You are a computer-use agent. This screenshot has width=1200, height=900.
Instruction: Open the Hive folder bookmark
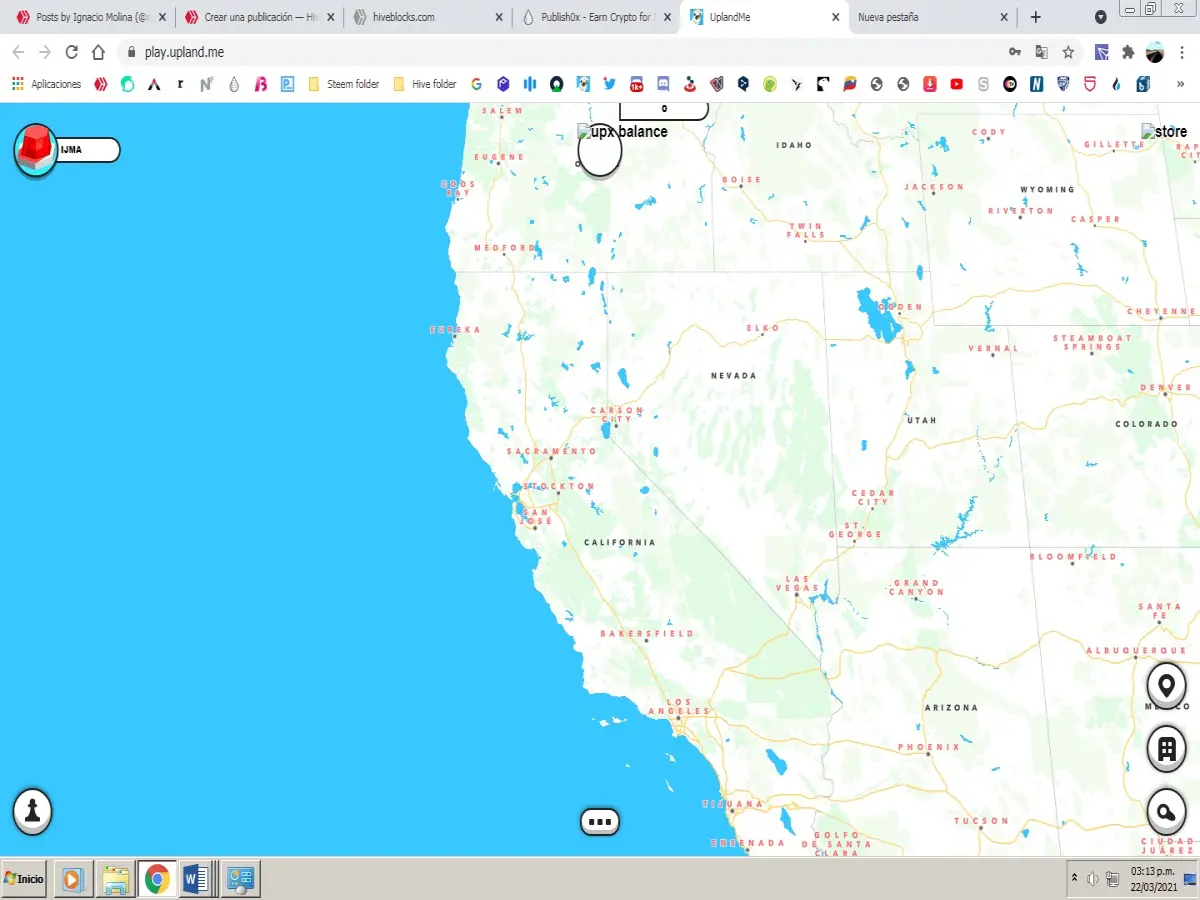coord(425,84)
